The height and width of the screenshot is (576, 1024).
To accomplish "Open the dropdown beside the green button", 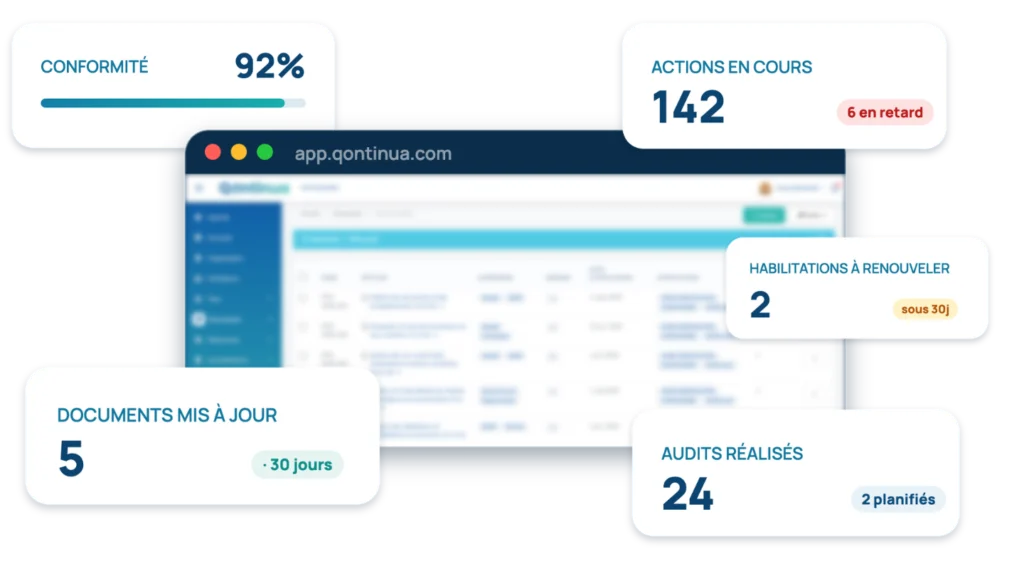I will (810, 215).
